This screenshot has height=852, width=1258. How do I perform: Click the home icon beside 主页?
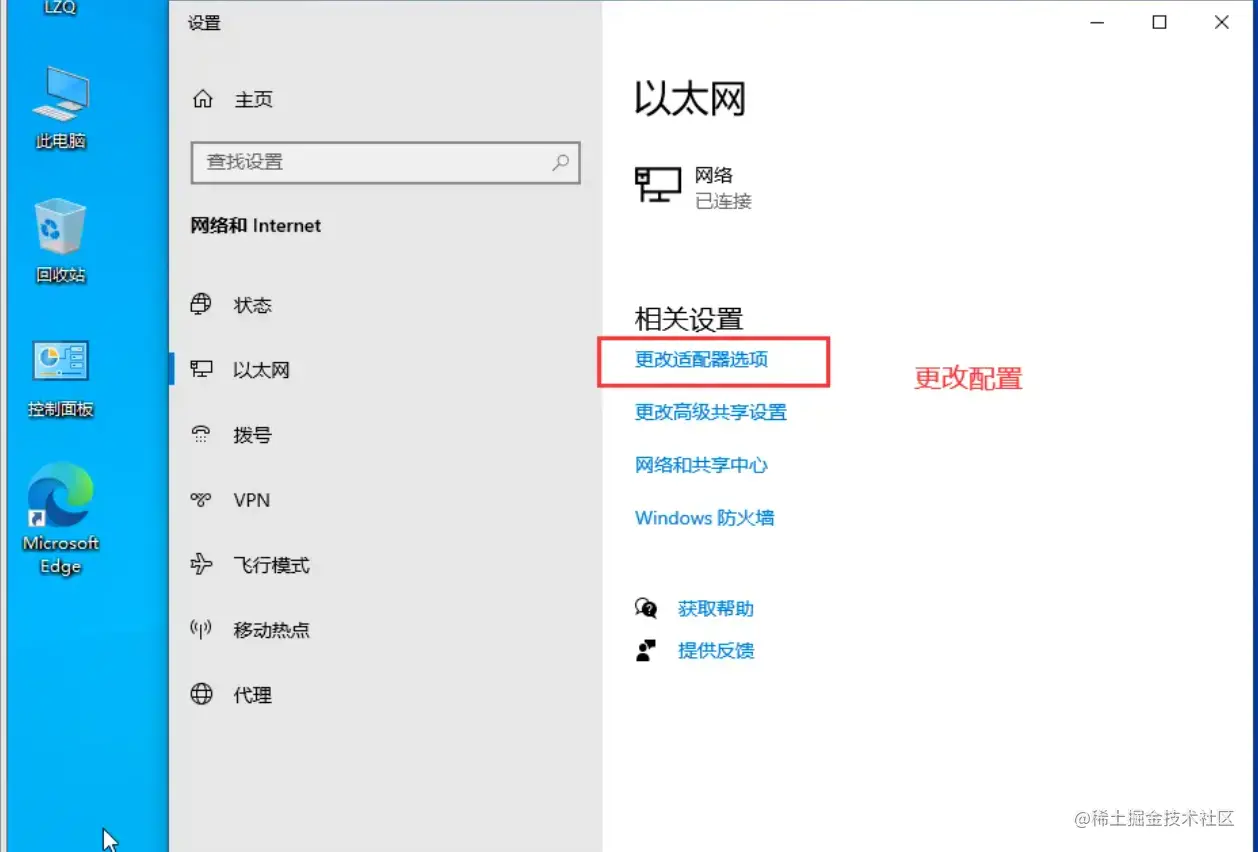pyautogui.click(x=202, y=99)
